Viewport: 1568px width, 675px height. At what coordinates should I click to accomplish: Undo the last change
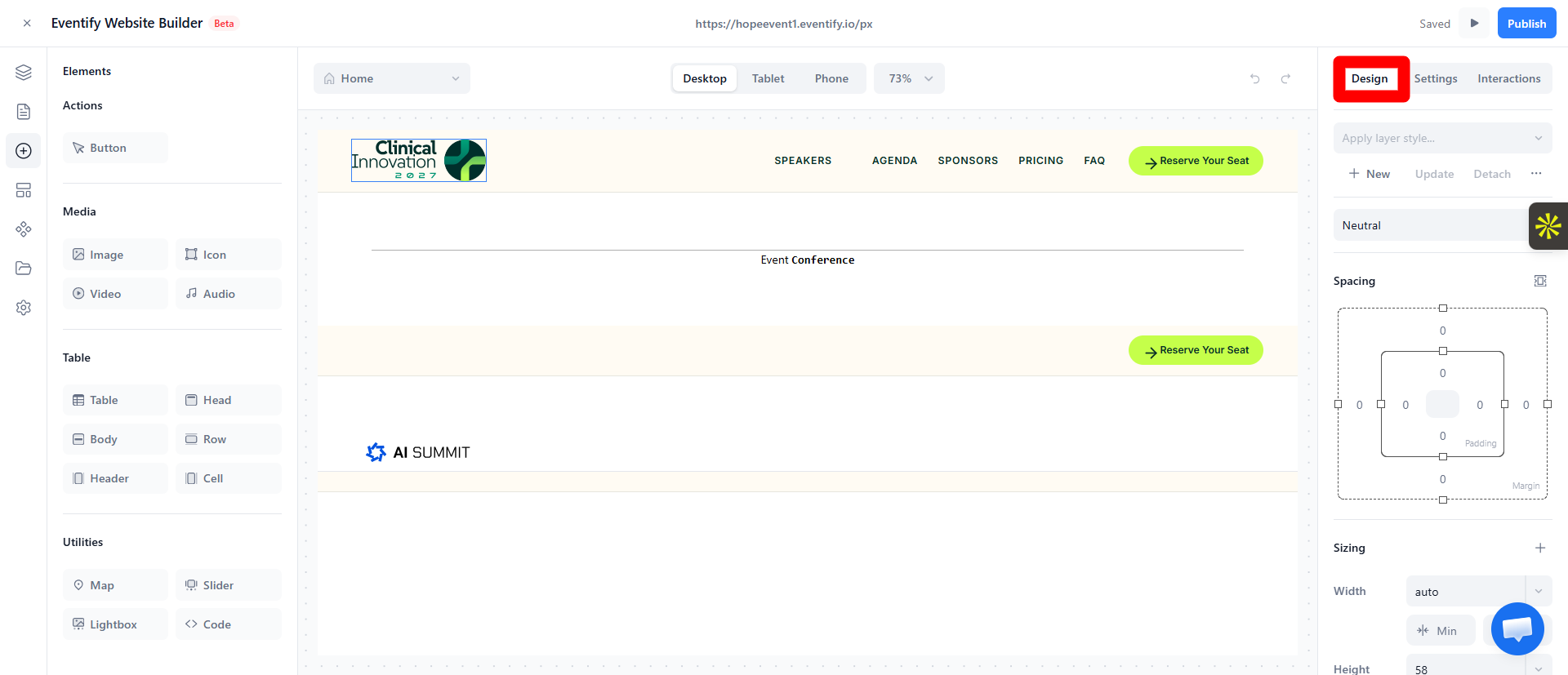[1255, 78]
